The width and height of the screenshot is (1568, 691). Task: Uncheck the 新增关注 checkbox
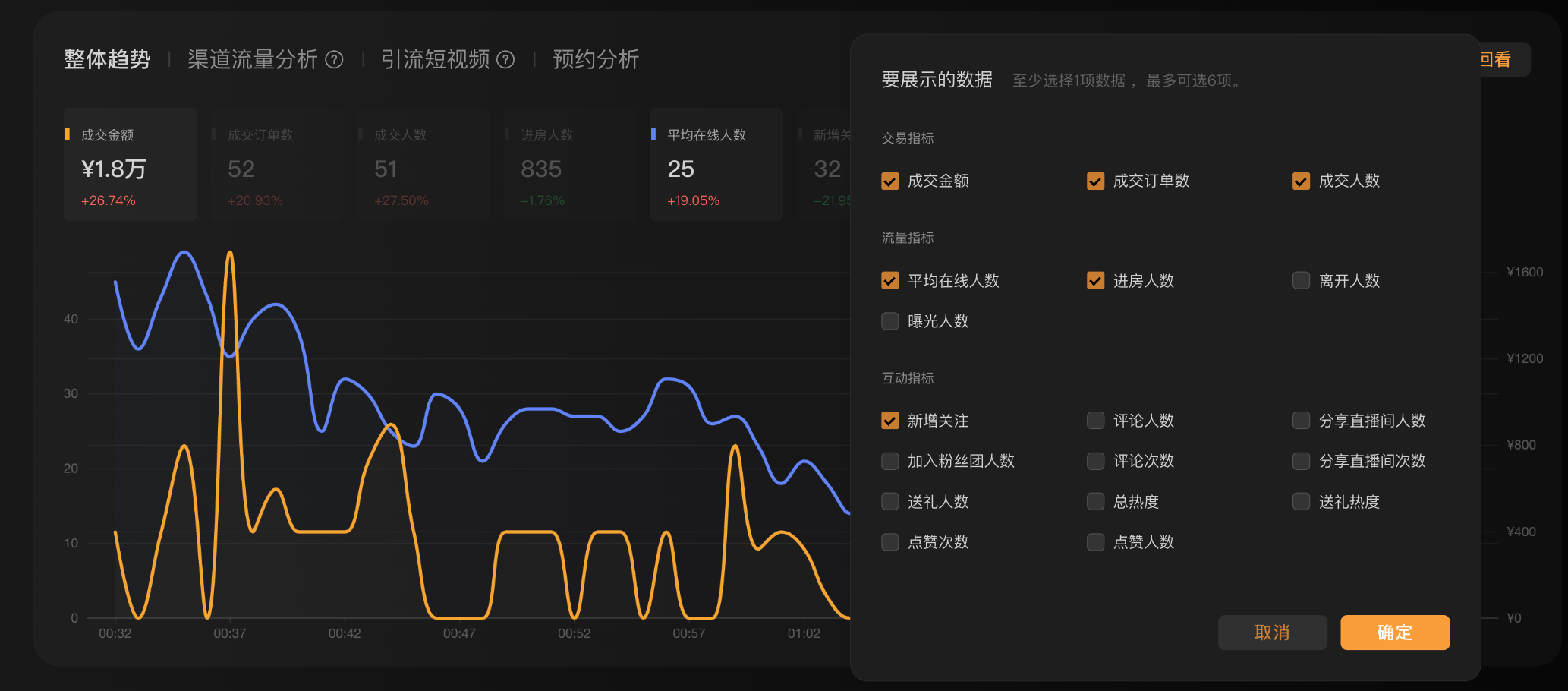pyautogui.click(x=890, y=421)
